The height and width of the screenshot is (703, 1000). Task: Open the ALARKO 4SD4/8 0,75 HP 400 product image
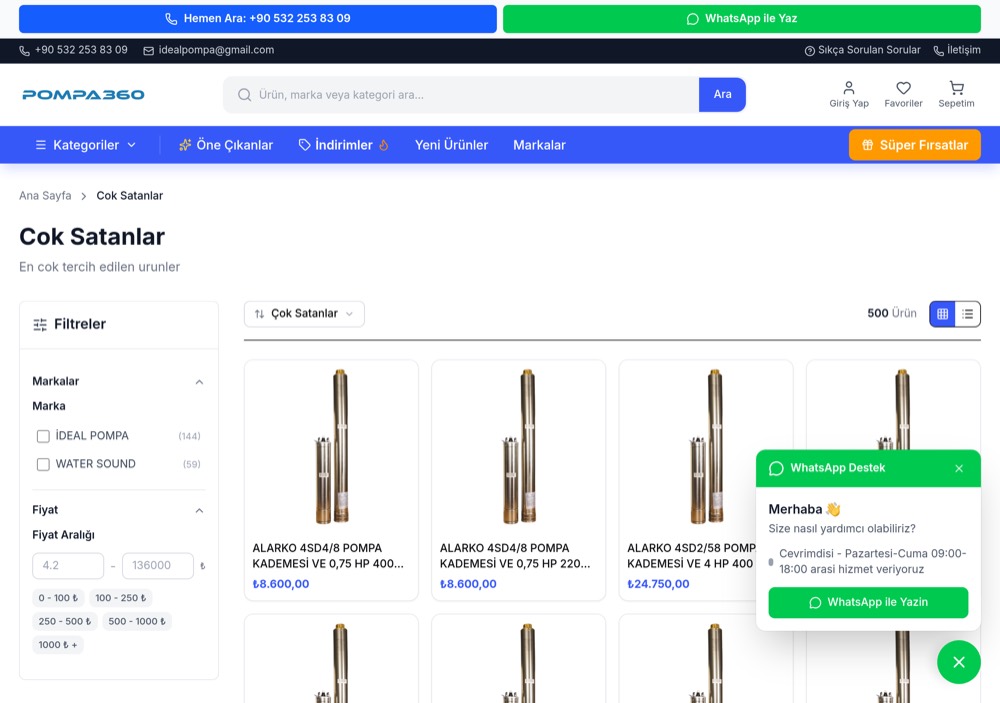click(x=332, y=447)
